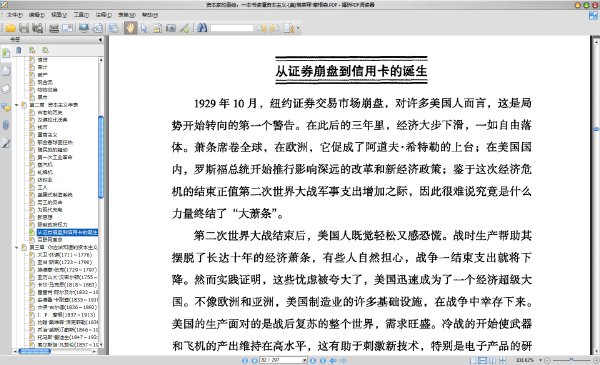Open the search options dropdown arrow in toolbar
This screenshot has width=600, height=365.
pyautogui.click(x=298, y=28)
